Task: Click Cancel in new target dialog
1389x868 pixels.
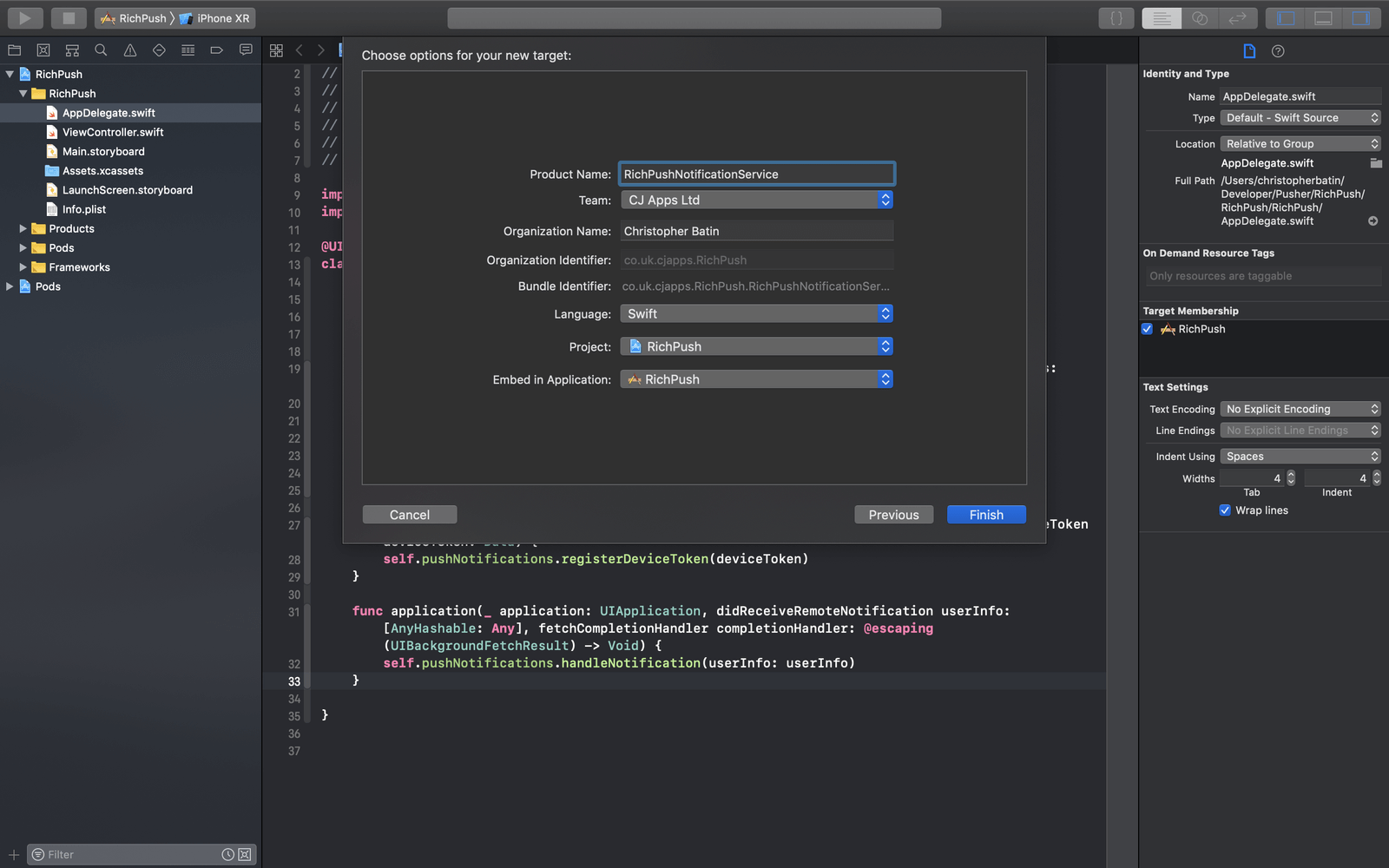Action: pos(410,515)
